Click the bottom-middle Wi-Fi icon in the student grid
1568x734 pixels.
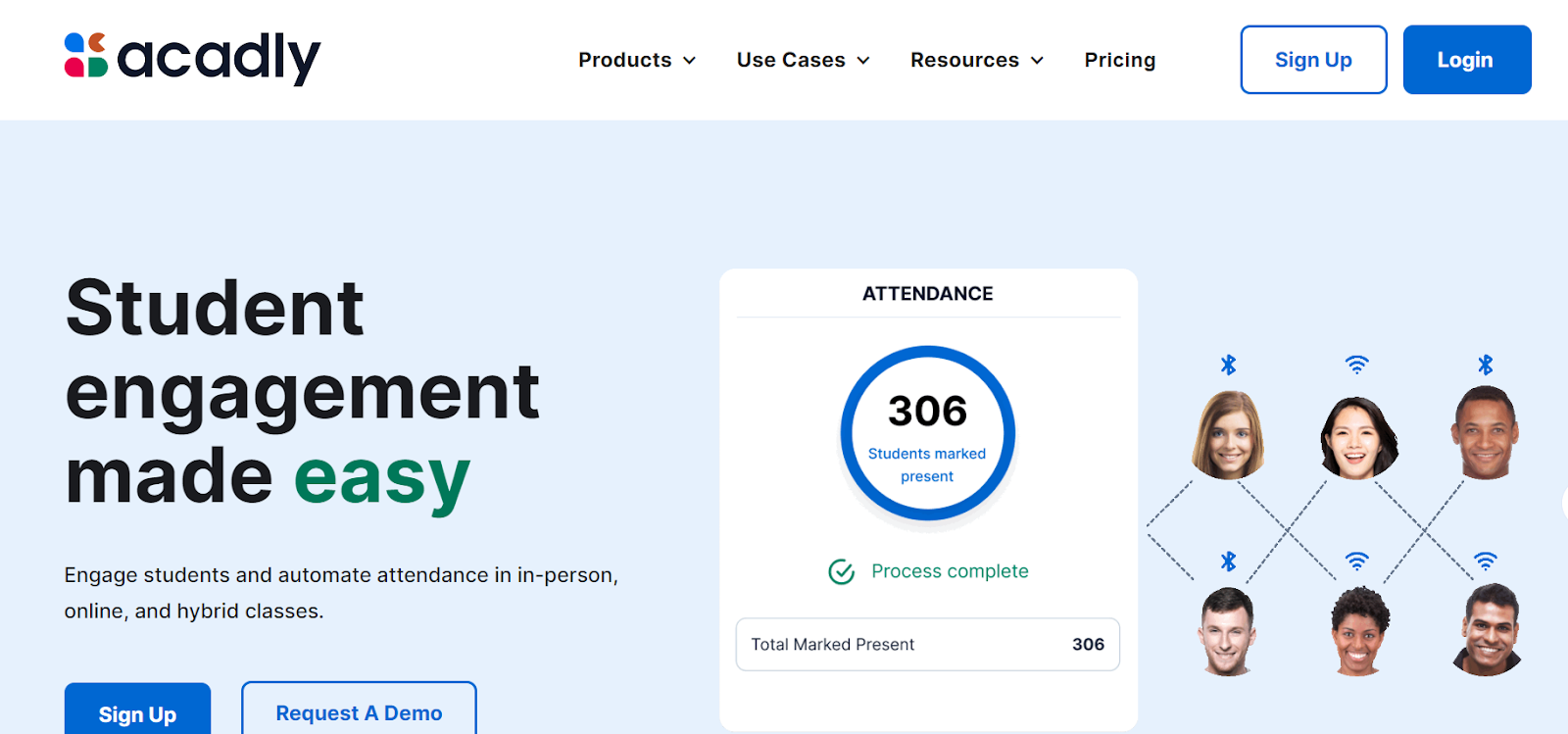[x=1356, y=561]
